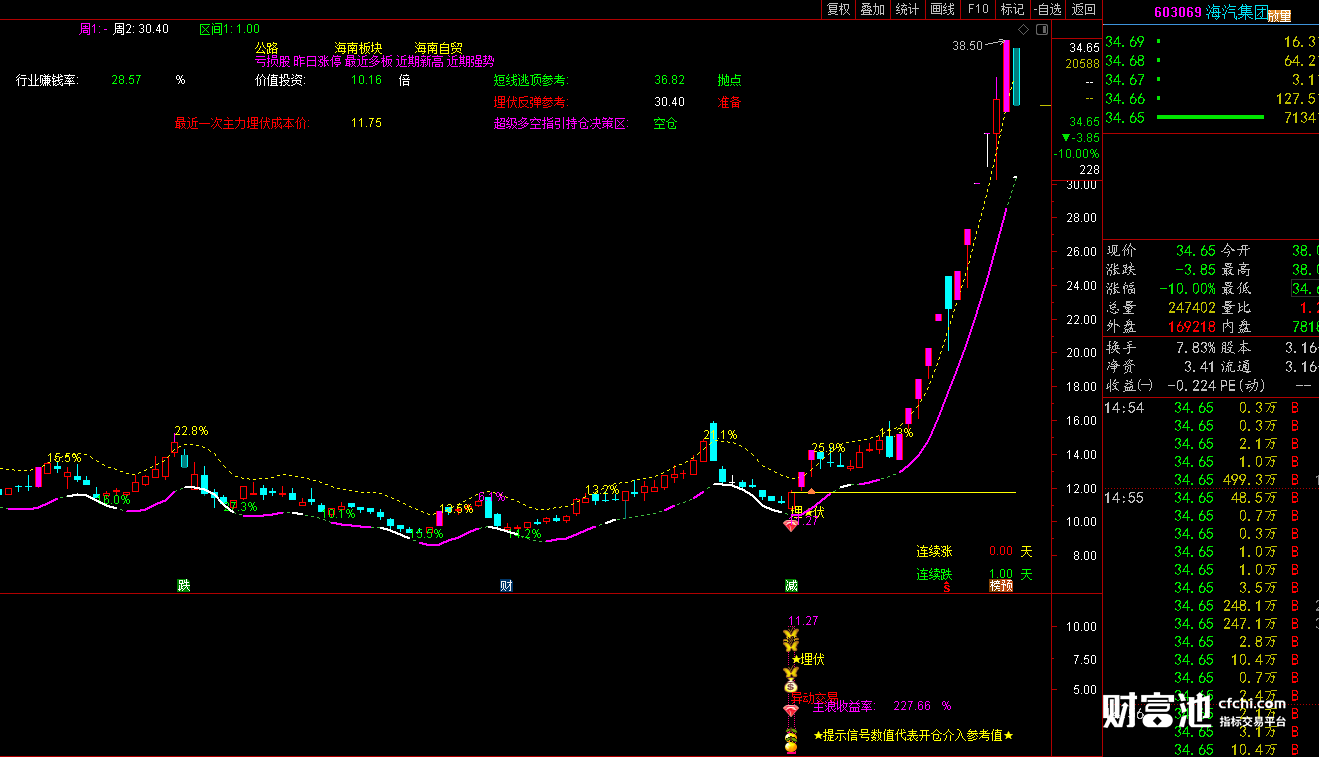This screenshot has height=757, width=1319.
Task: Open the 叠加 overlay option
Action: click(x=872, y=9)
